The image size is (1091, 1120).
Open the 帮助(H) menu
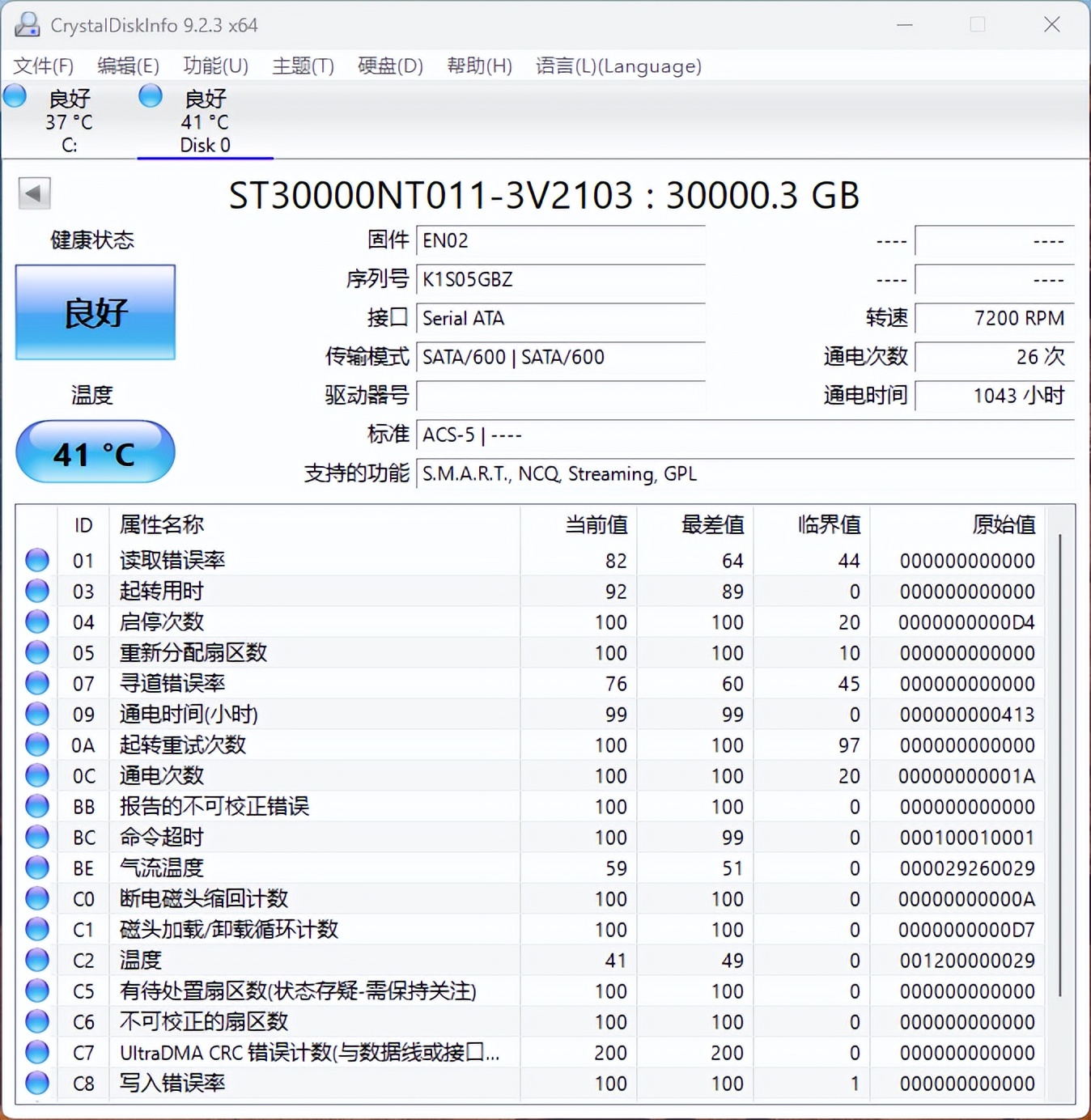coord(479,66)
